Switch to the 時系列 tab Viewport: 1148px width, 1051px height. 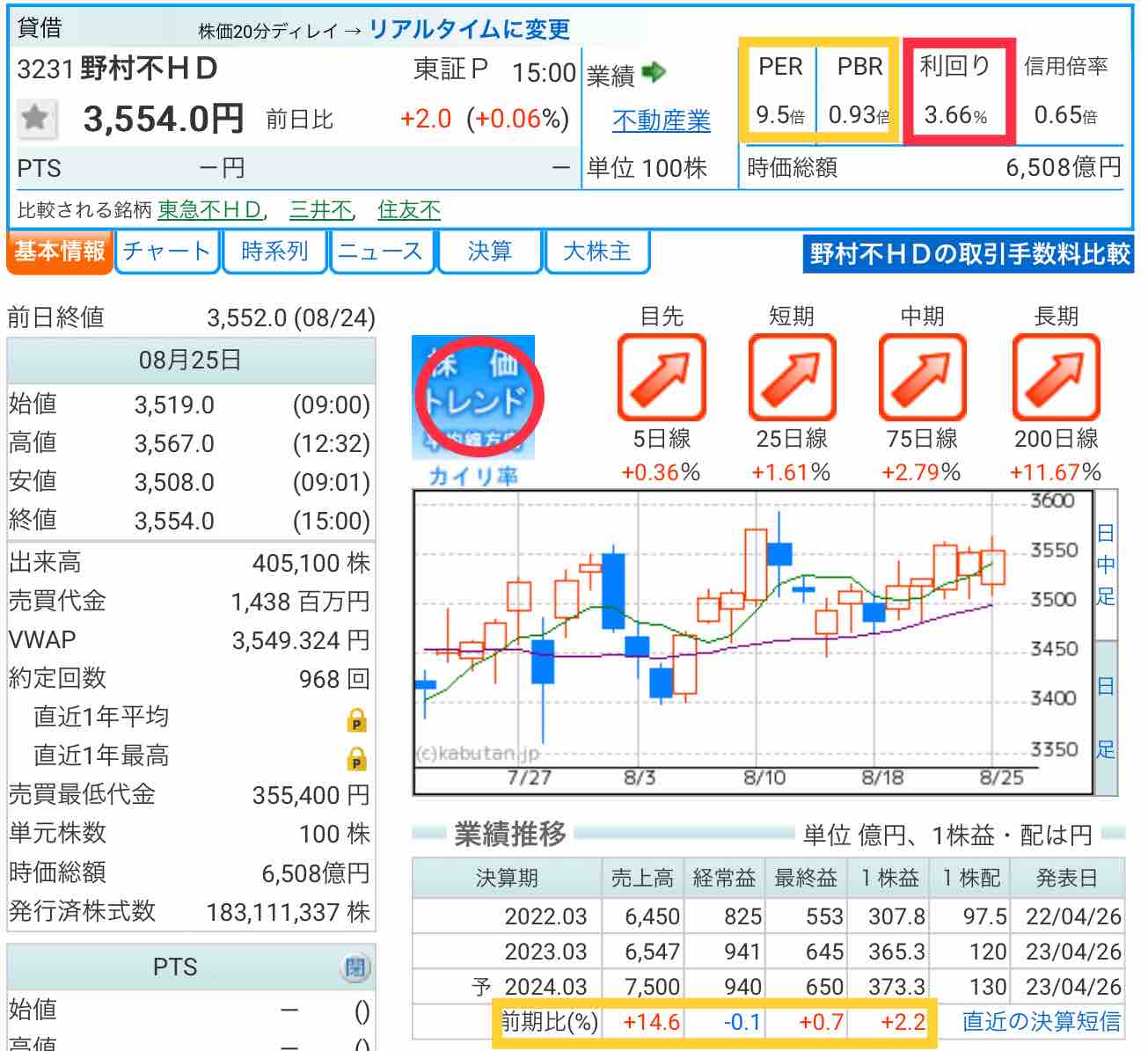pyautogui.click(x=274, y=252)
